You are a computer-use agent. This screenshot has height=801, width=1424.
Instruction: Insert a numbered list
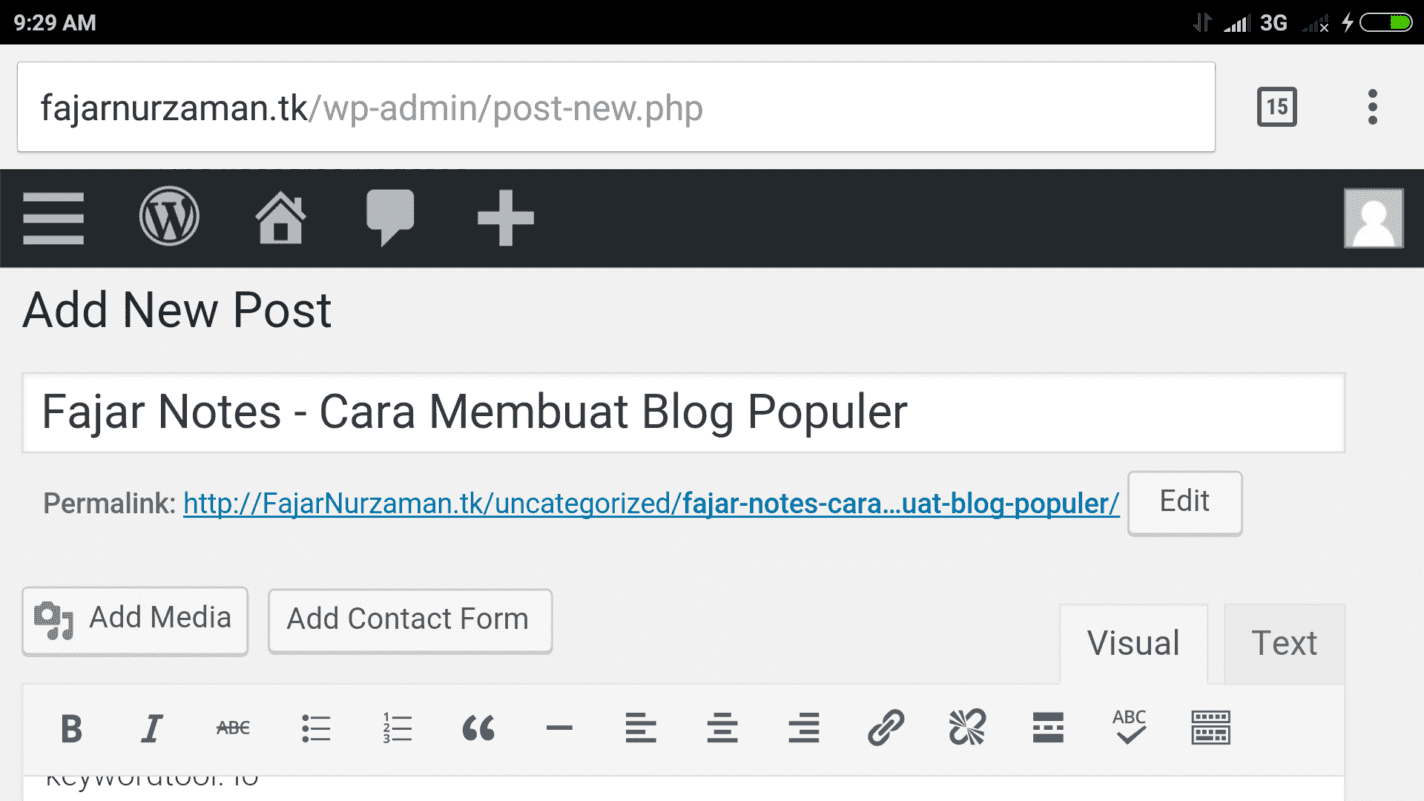[397, 728]
